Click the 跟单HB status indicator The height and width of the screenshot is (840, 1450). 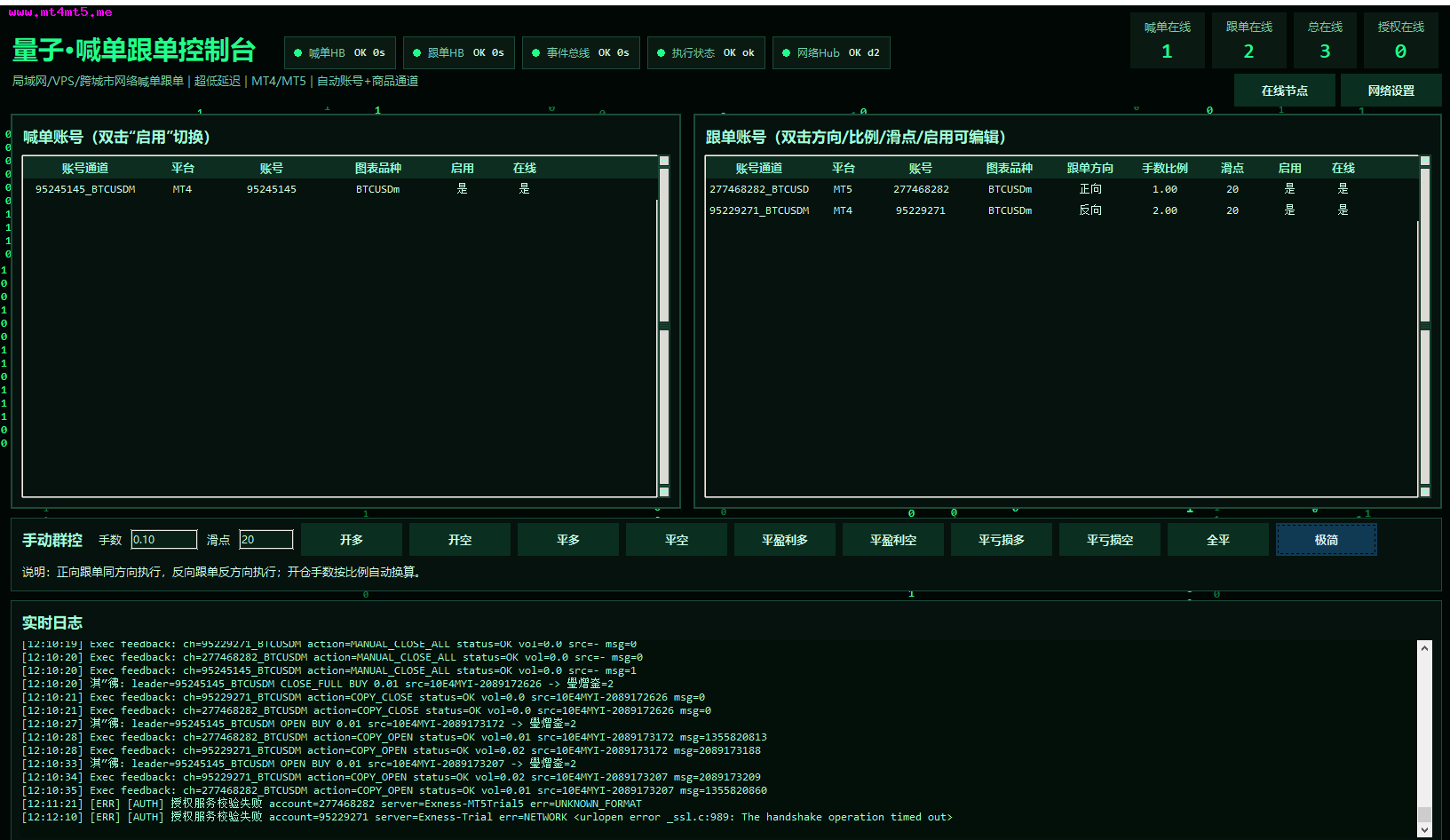coord(458,53)
